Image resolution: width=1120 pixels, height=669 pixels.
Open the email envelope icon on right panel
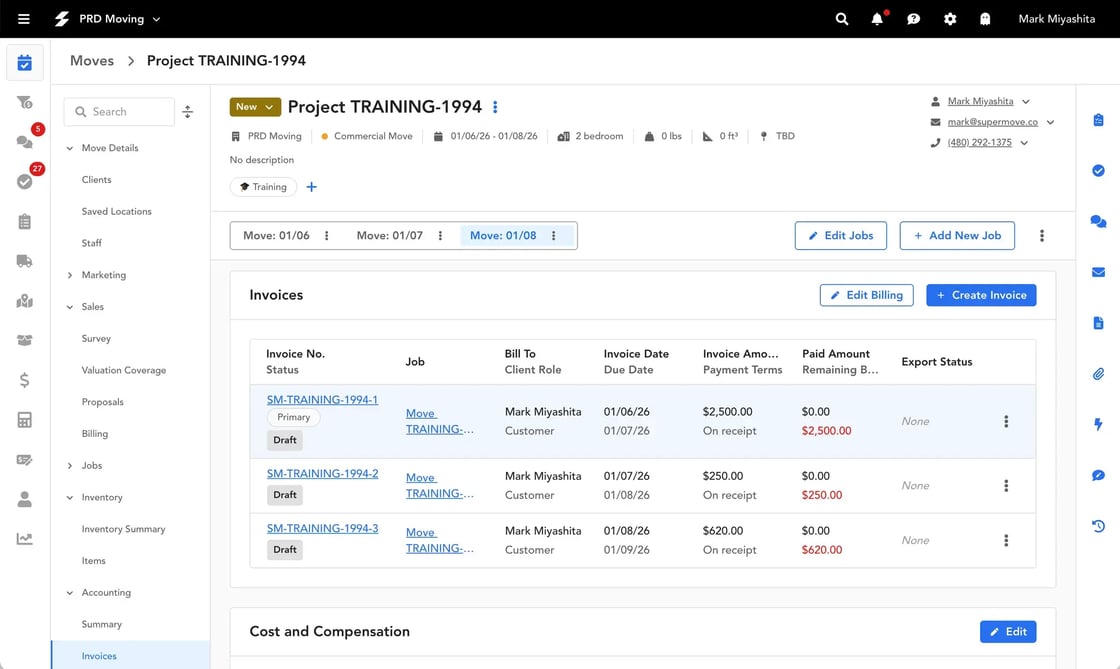click(1098, 272)
